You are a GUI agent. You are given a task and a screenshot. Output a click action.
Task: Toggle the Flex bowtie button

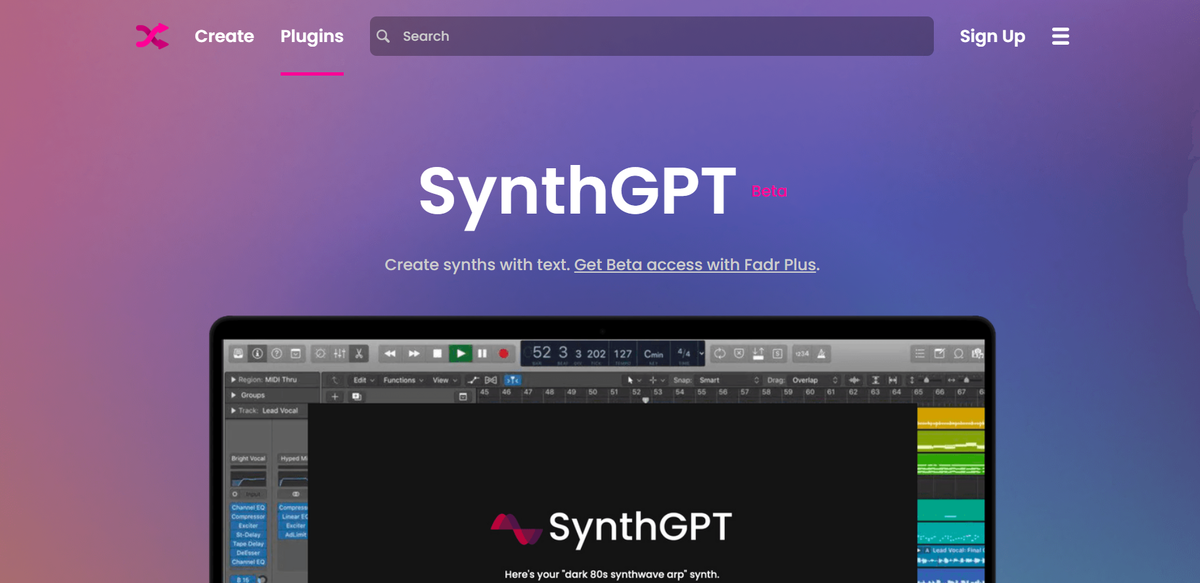click(491, 380)
